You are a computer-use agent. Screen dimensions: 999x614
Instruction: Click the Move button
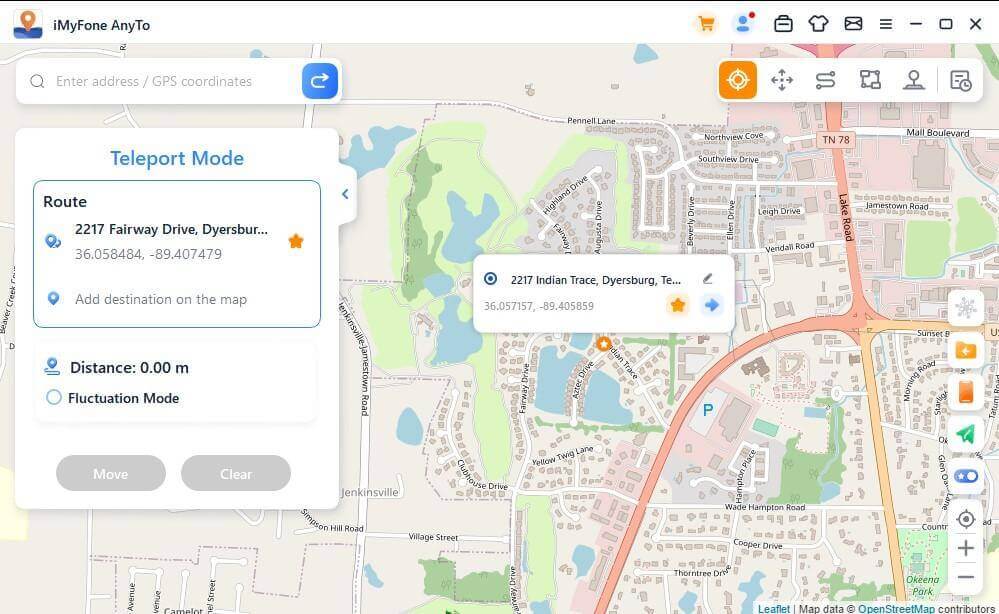111,473
